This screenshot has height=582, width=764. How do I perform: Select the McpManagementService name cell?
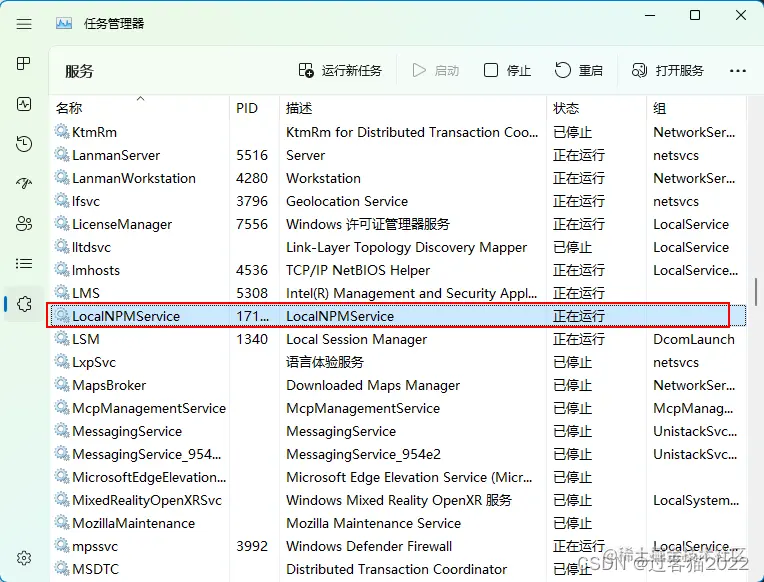point(149,408)
